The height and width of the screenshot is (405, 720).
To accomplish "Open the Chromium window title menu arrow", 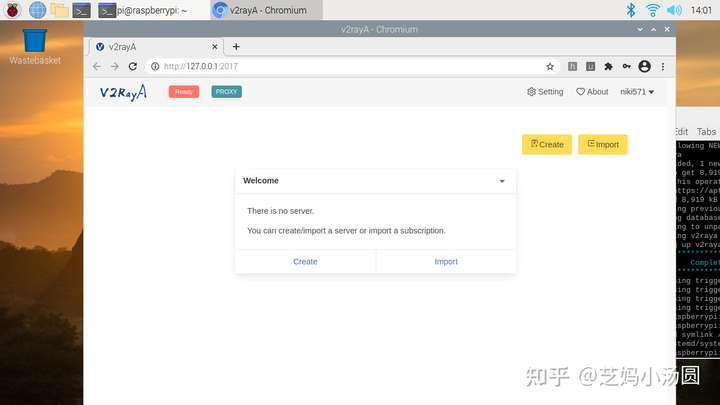I will tap(640, 29).
